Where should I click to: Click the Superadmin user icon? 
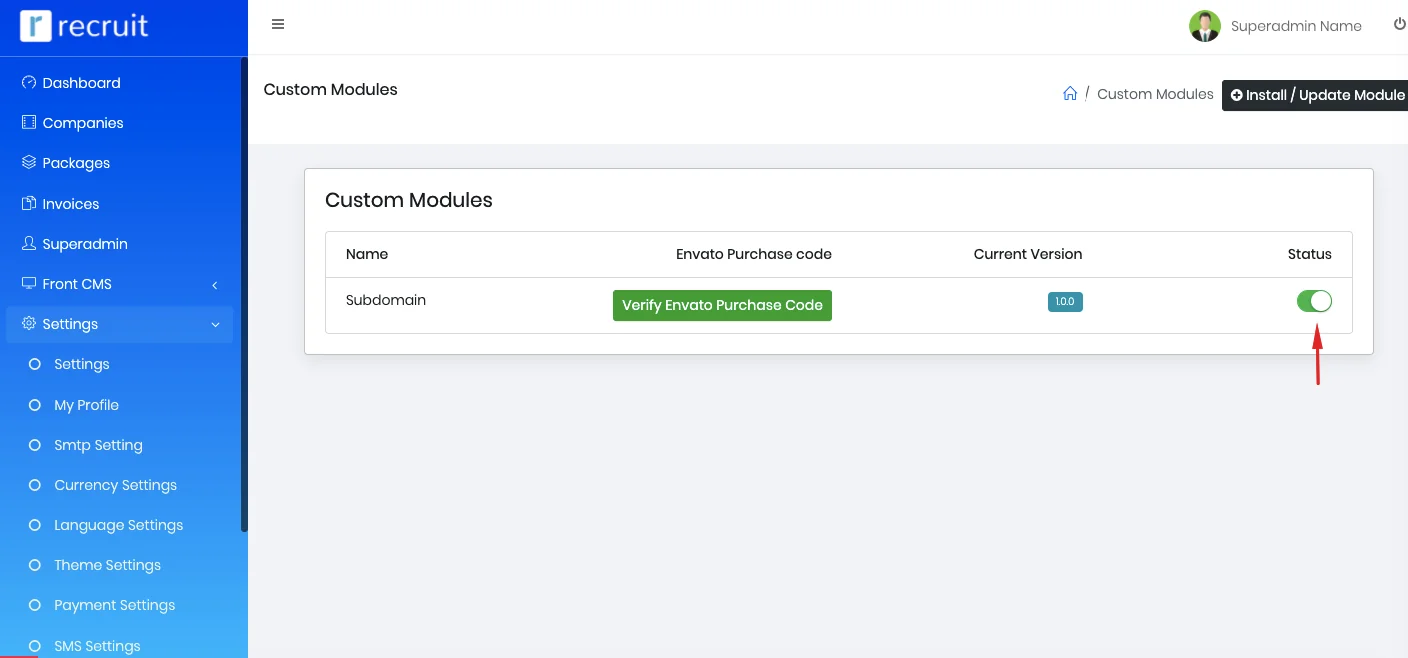29,244
